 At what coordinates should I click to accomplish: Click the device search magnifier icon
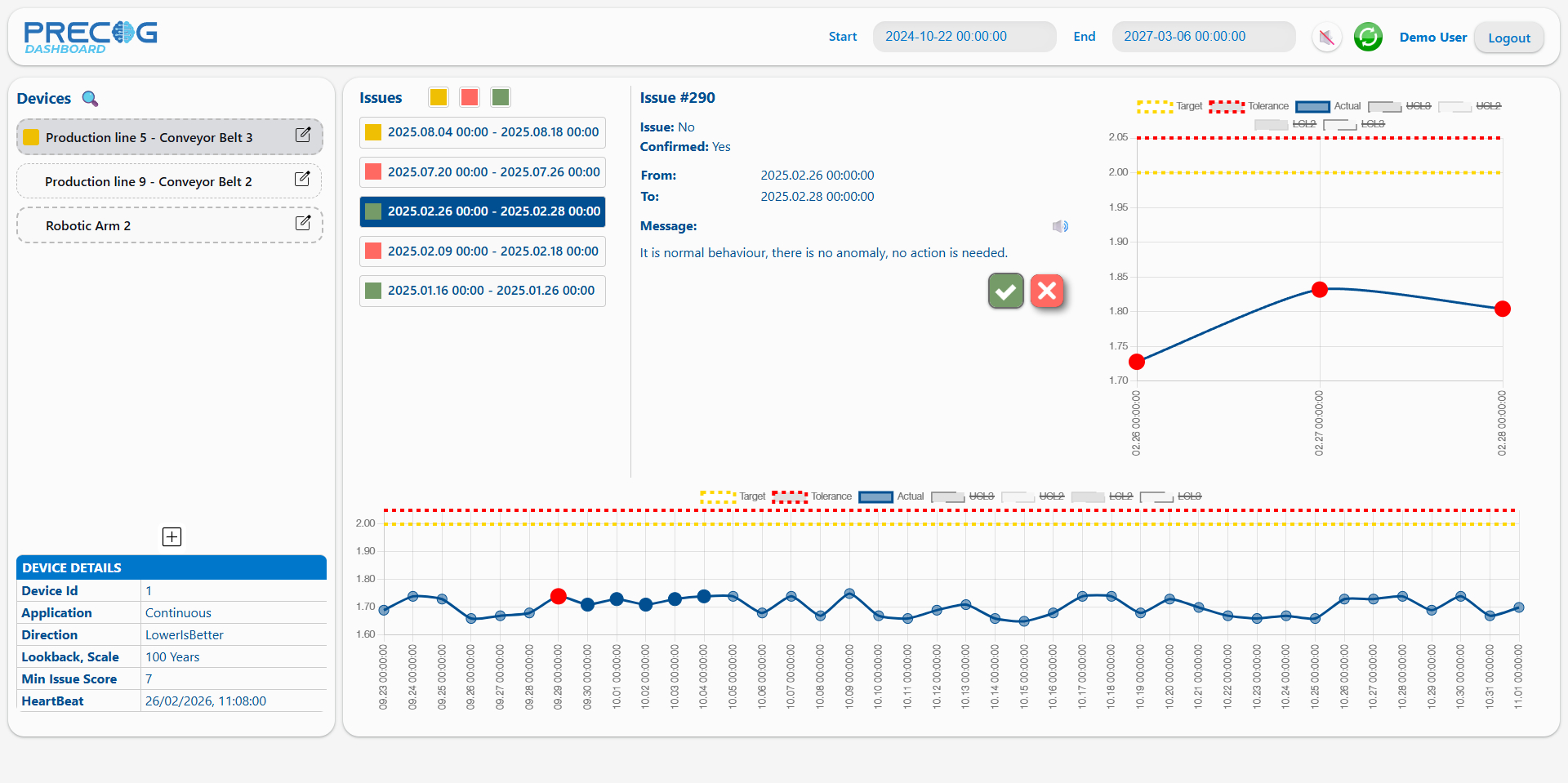coord(90,99)
